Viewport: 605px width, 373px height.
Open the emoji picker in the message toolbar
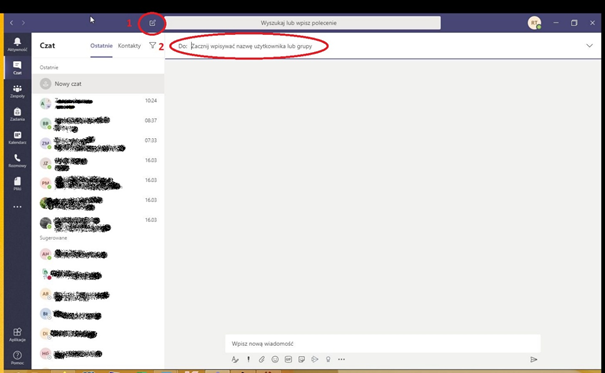tap(275, 359)
